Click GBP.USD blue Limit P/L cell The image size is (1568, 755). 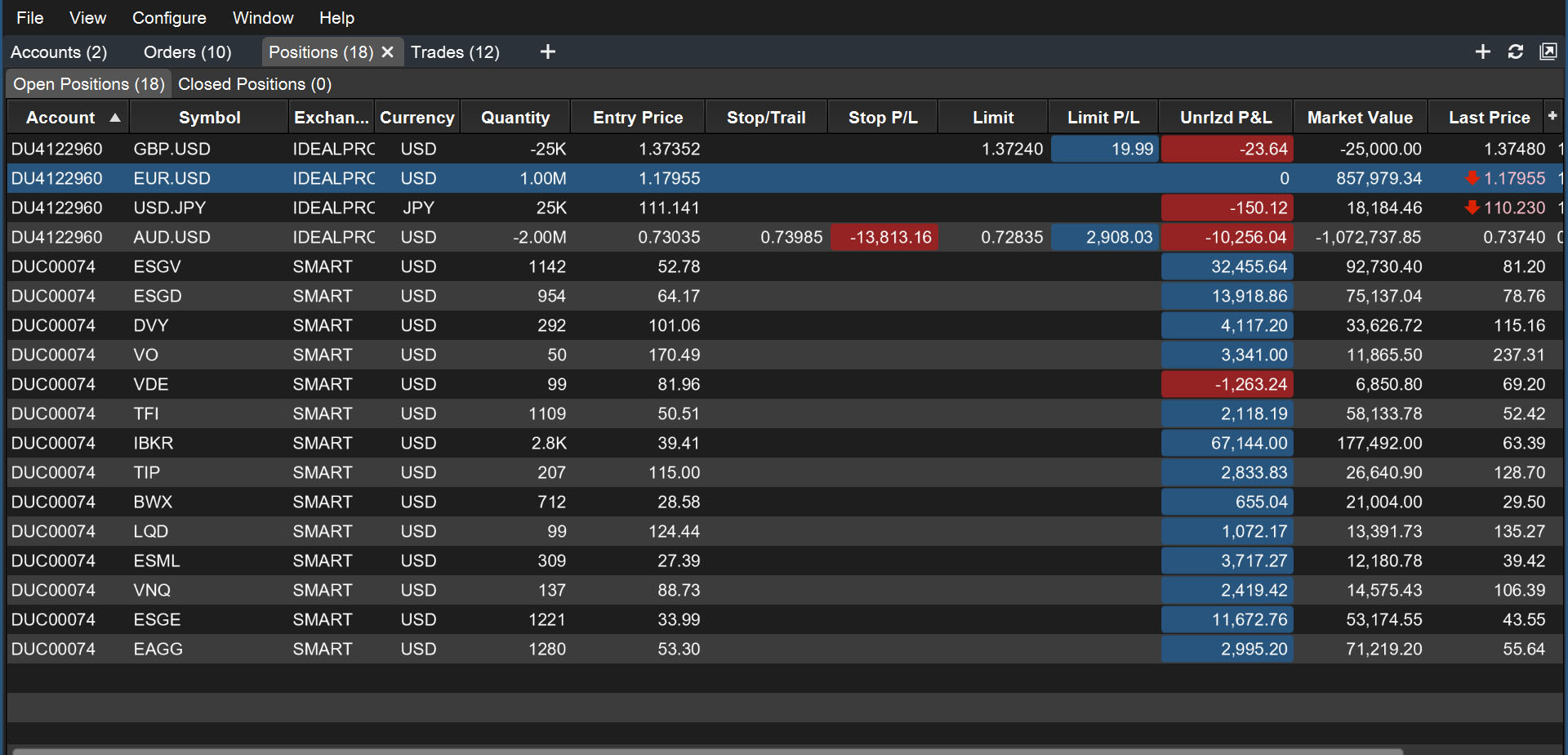click(1104, 149)
